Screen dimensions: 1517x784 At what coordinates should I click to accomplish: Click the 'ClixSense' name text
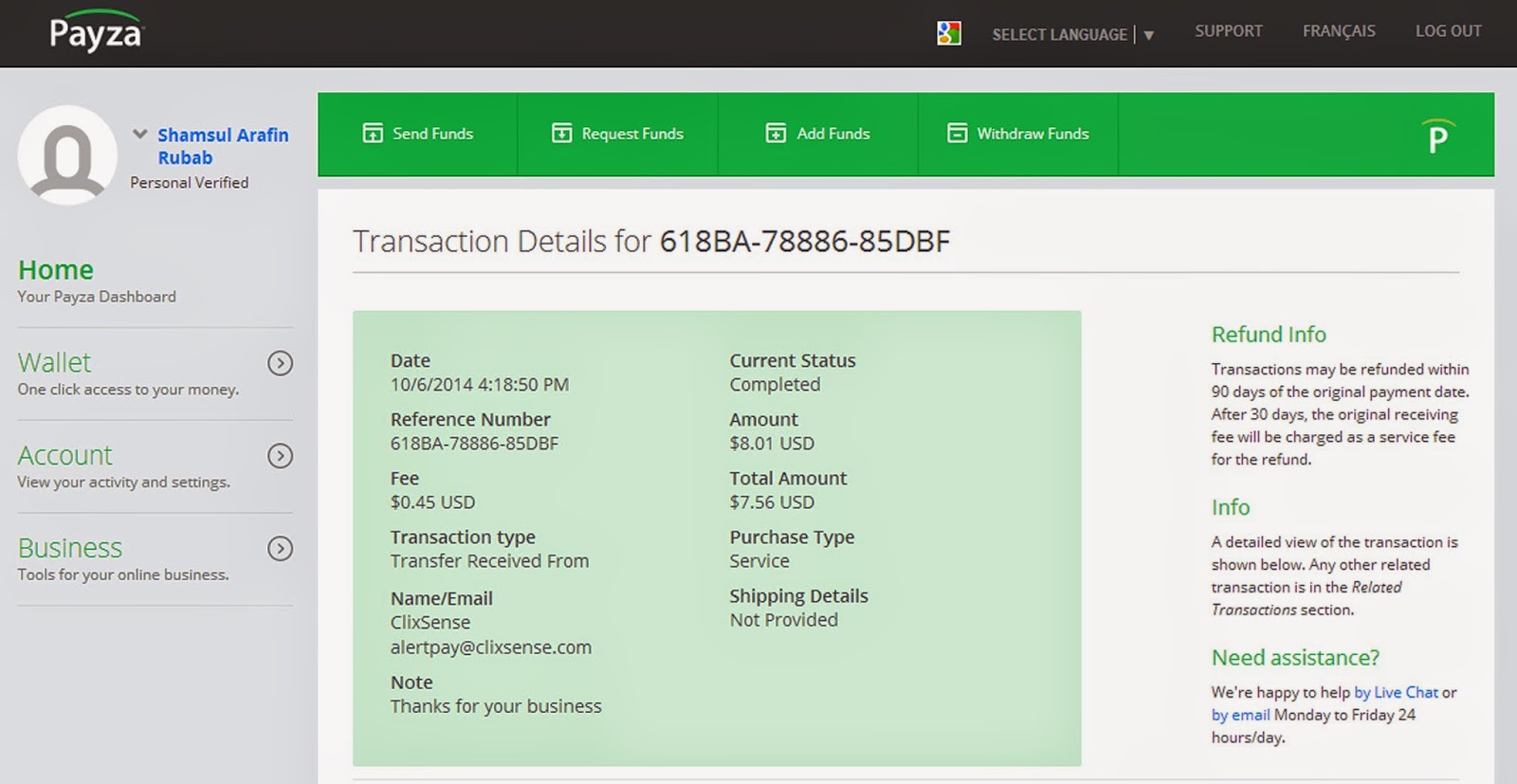point(430,623)
